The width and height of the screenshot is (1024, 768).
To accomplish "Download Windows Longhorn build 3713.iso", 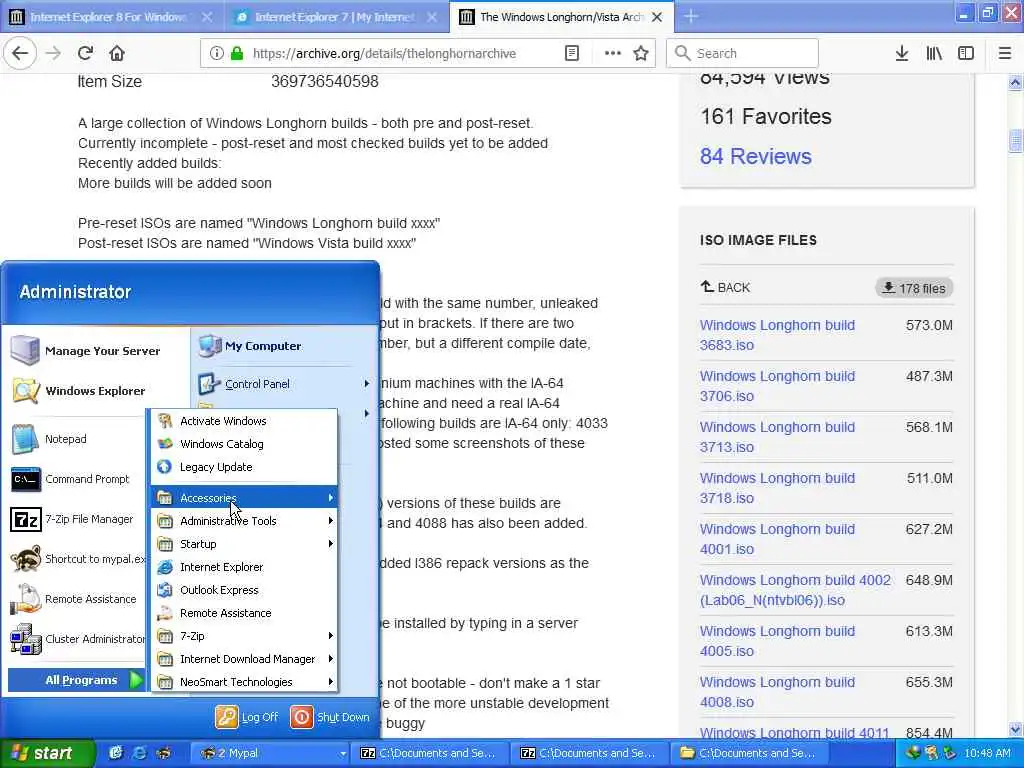I will click(x=777, y=437).
